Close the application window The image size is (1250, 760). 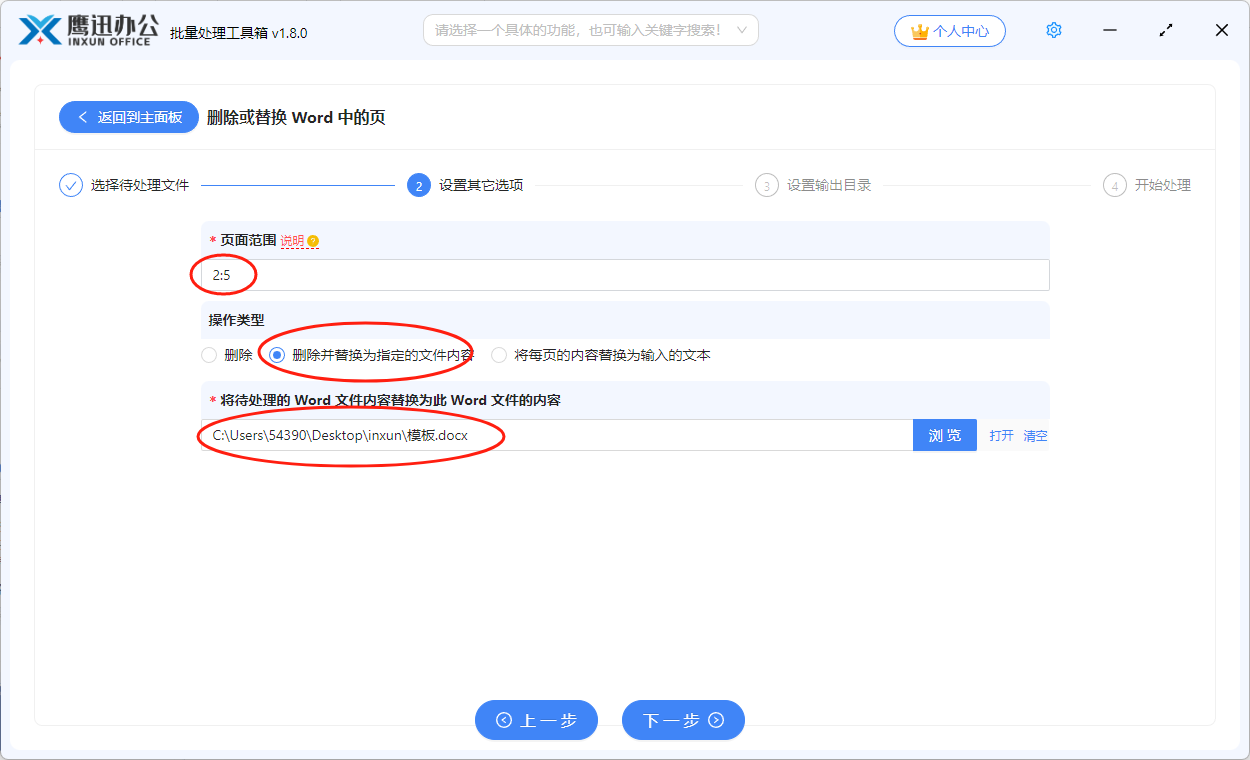tap(1222, 30)
